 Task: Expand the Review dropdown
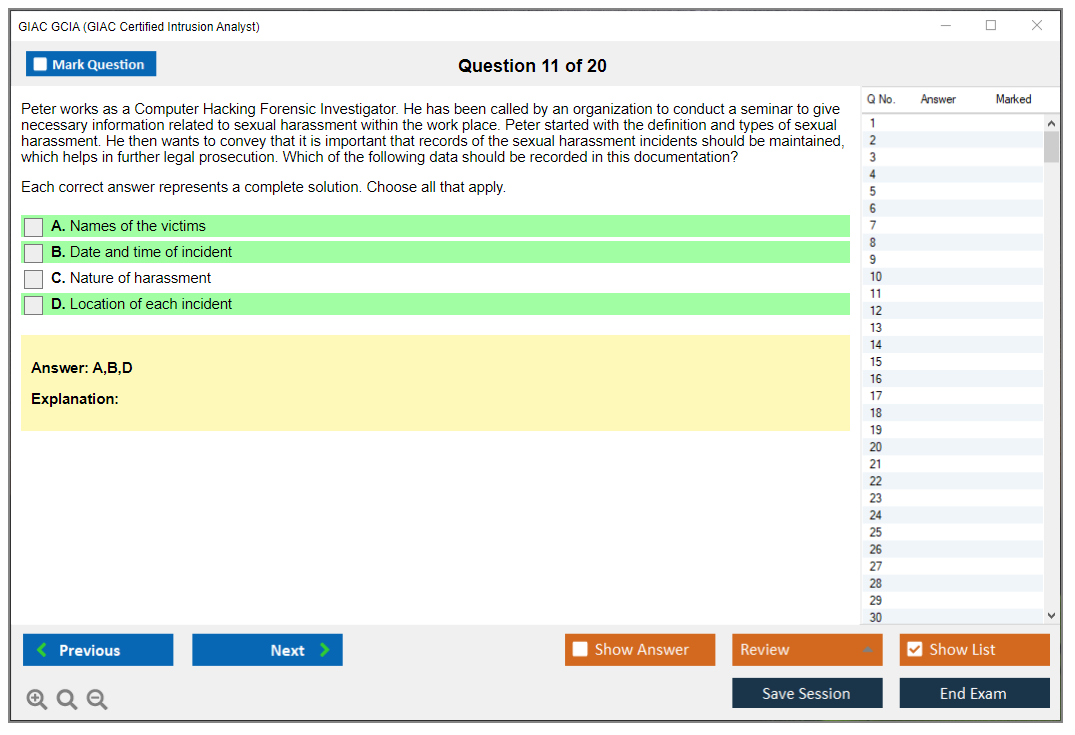[806, 650]
